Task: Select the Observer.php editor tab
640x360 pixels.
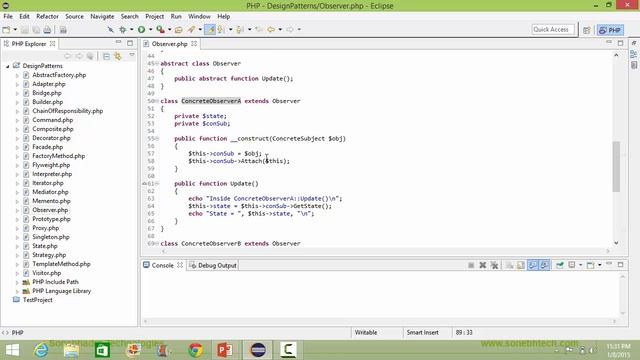Action: point(169,44)
